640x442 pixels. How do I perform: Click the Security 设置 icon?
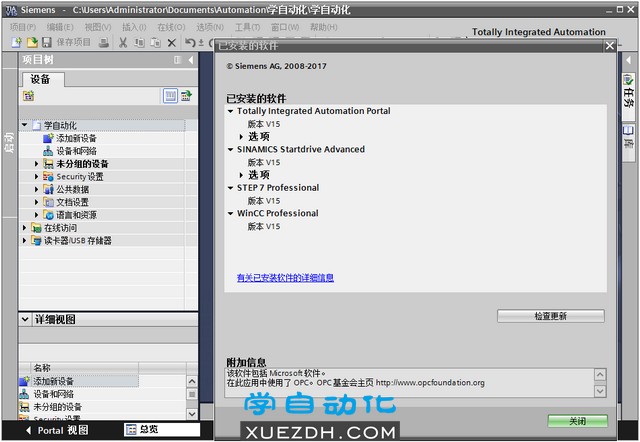point(48,177)
